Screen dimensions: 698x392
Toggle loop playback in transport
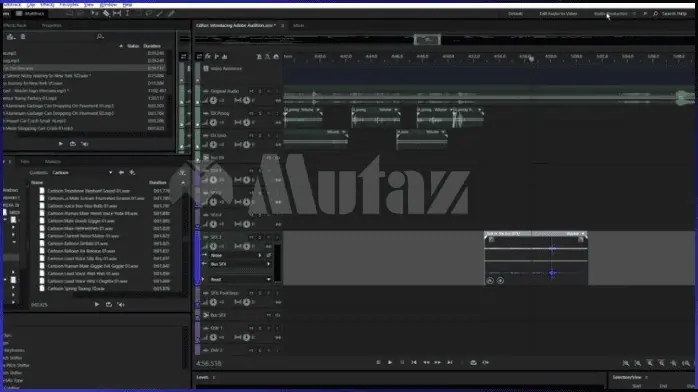(x=473, y=363)
